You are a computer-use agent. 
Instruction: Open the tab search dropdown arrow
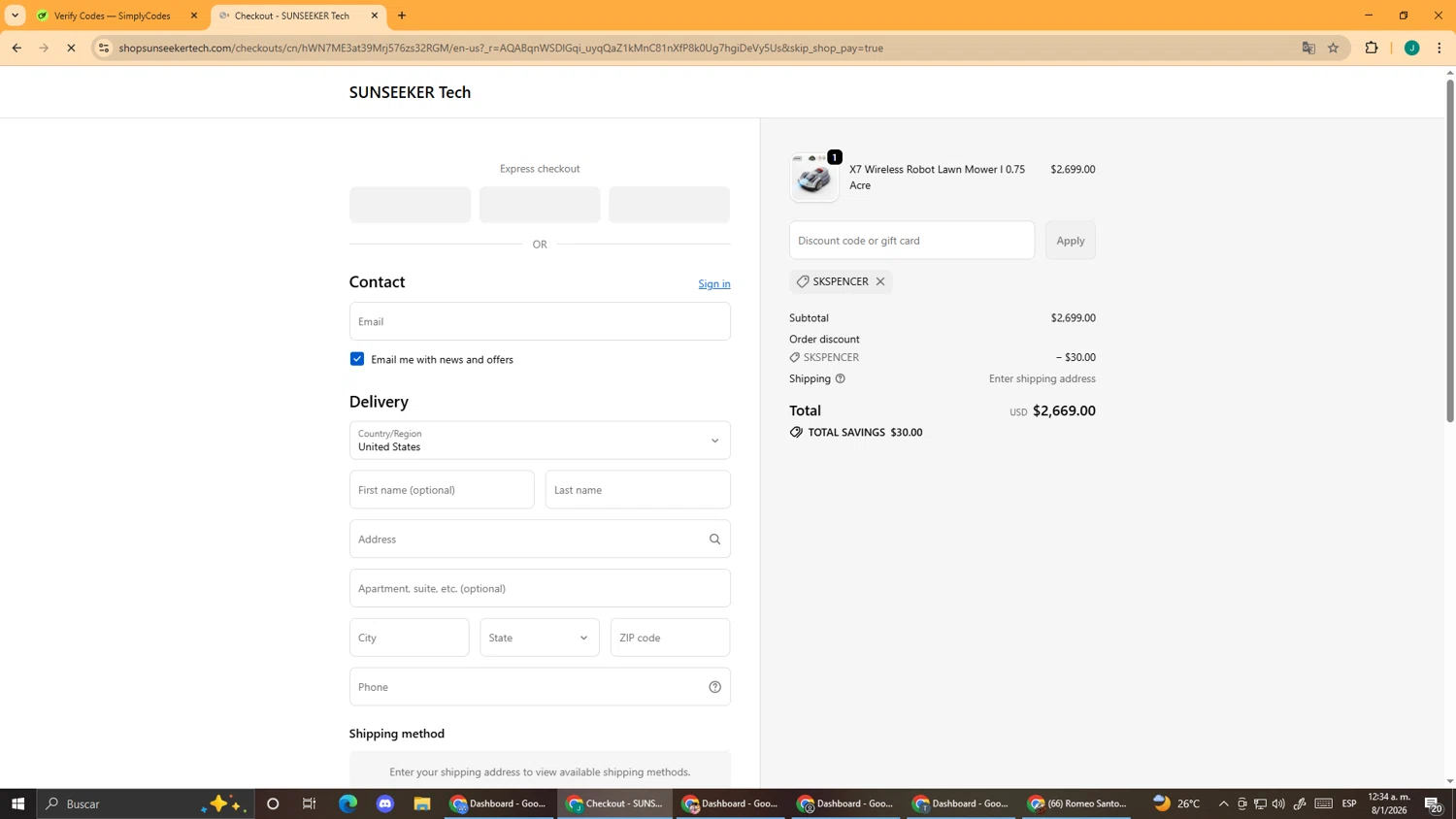(x=15, y=16)
